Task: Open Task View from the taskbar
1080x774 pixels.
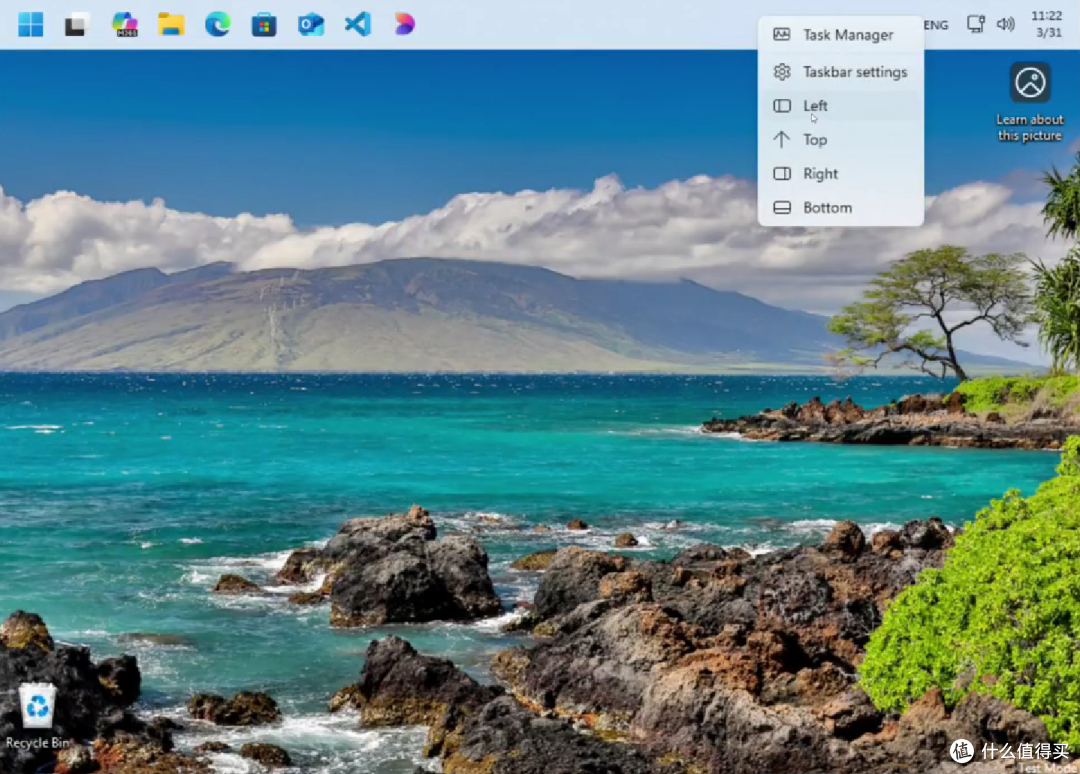Action: tap(77, 25)
